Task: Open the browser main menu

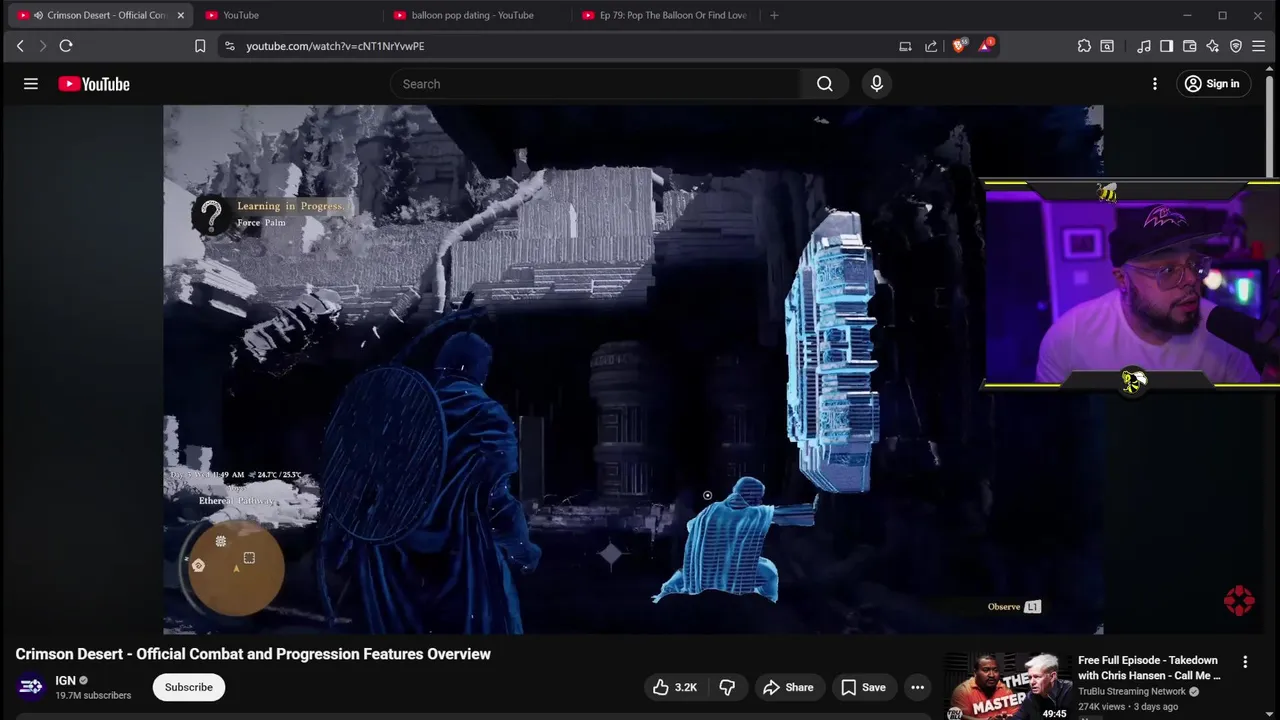Action: (x=1259, y=46)
